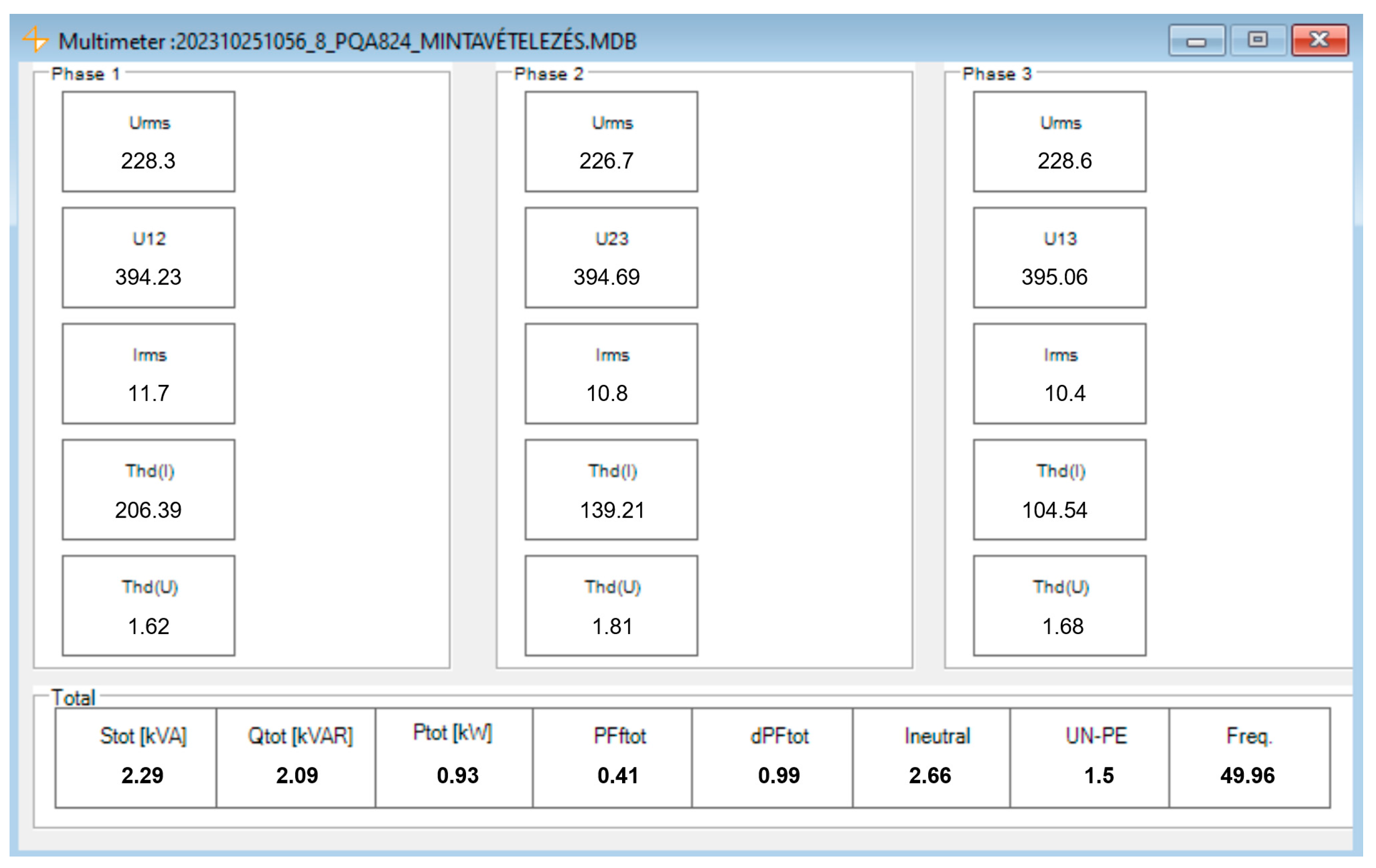Select the Freq. 49.96 cell
1376x868 pixels.
coord(1249,758)
